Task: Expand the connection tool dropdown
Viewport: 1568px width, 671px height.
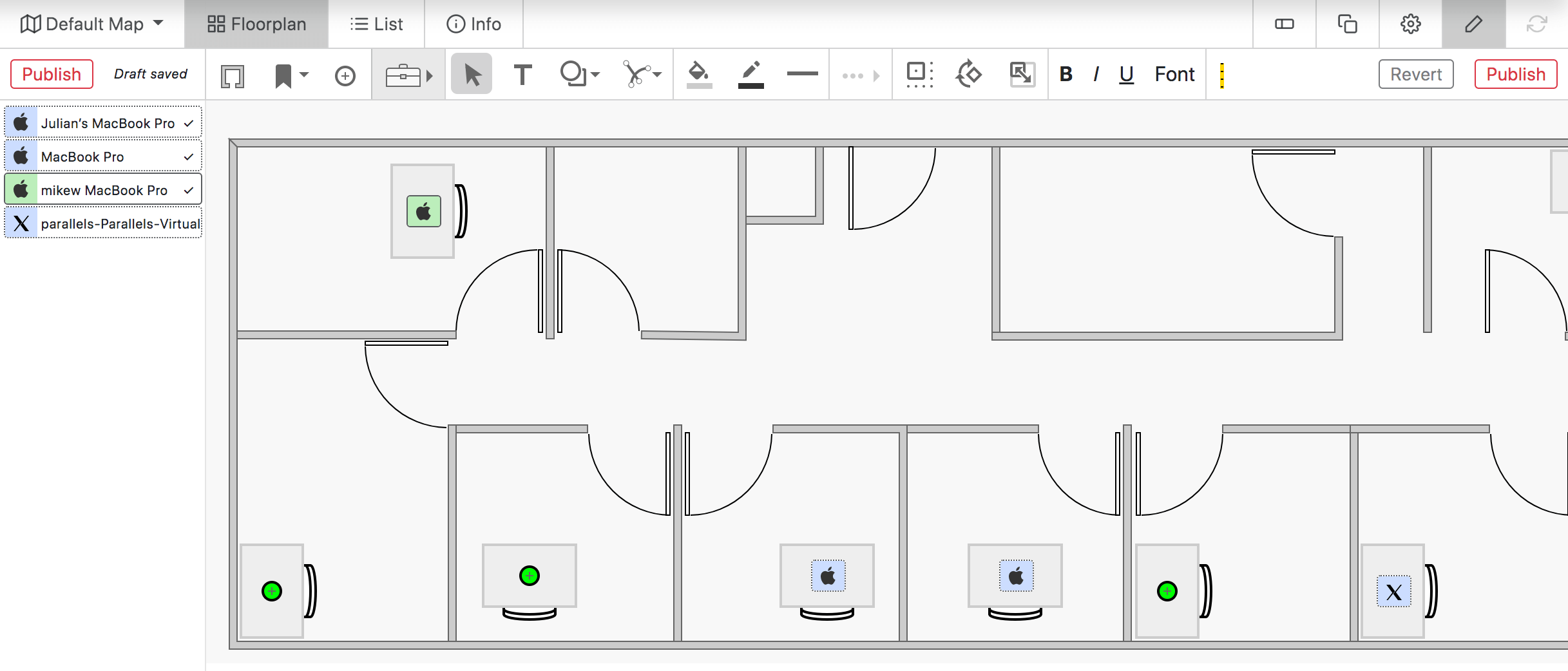Action: [657, 75]
